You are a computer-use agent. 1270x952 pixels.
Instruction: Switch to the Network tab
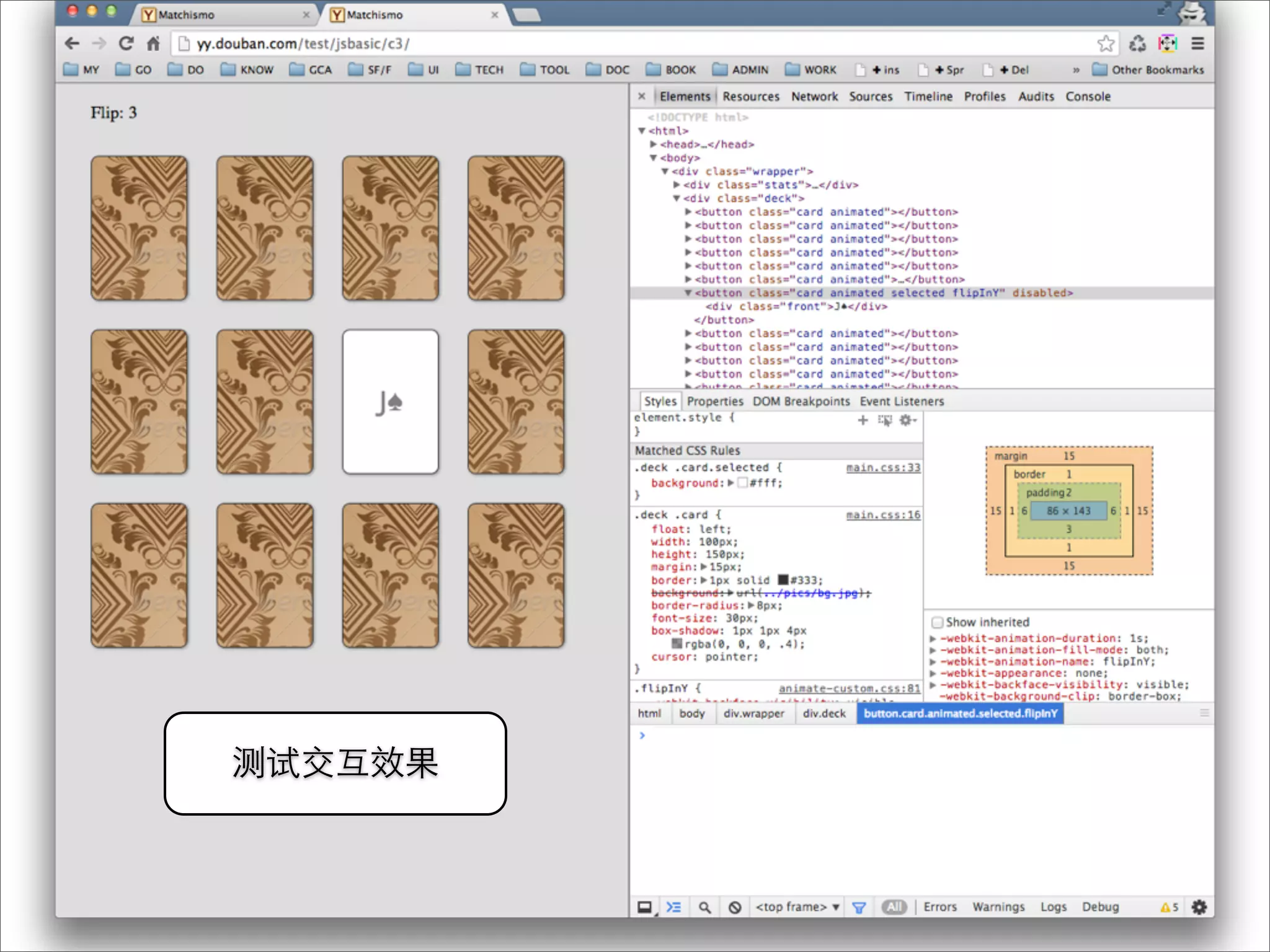[814, 97]
